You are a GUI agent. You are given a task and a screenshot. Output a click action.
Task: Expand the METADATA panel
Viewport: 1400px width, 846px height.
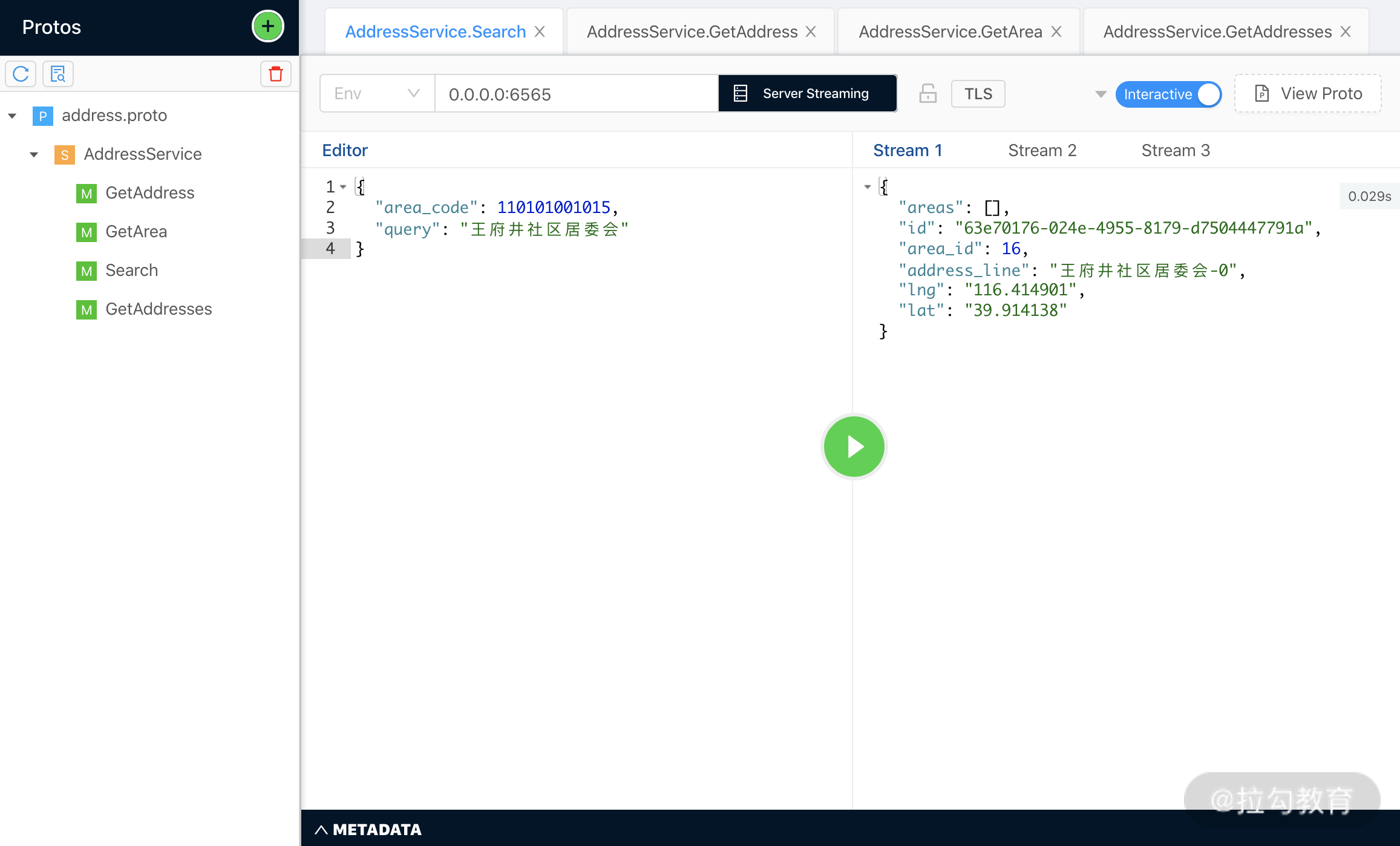pyautogui.click(x=368, y=830)
